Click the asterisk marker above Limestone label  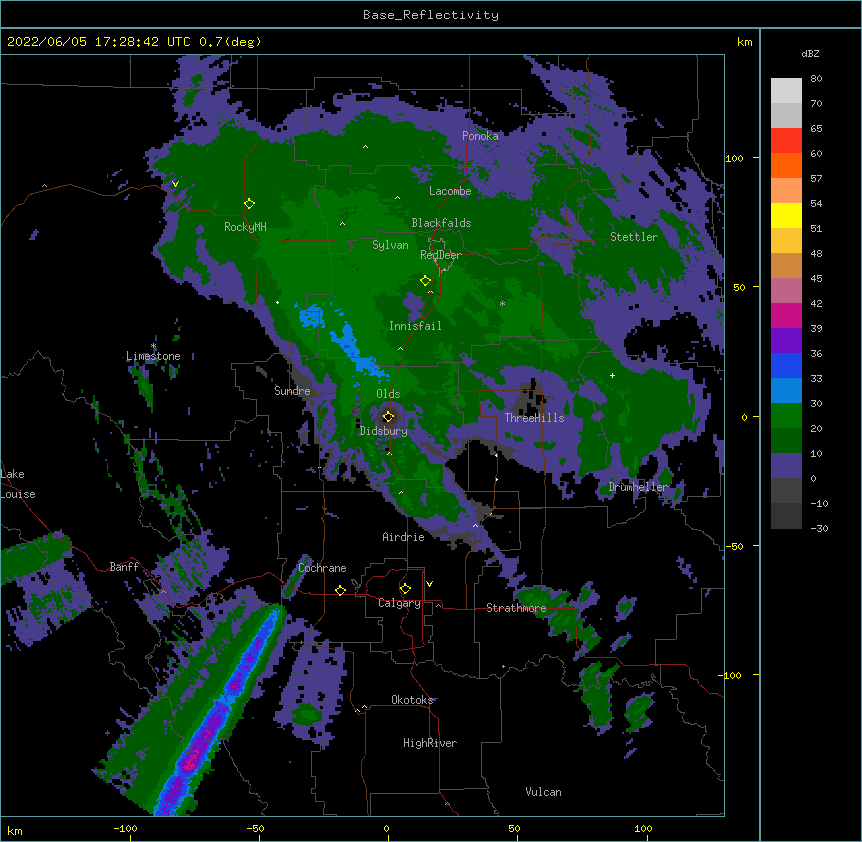coord(153,346)
